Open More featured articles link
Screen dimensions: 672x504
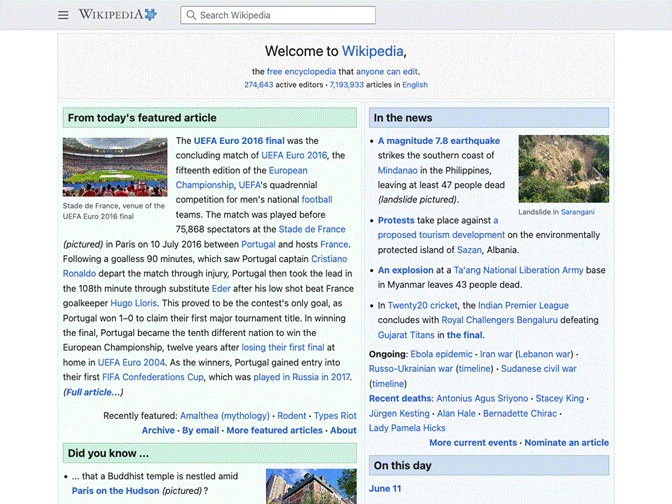coord(274,430)
